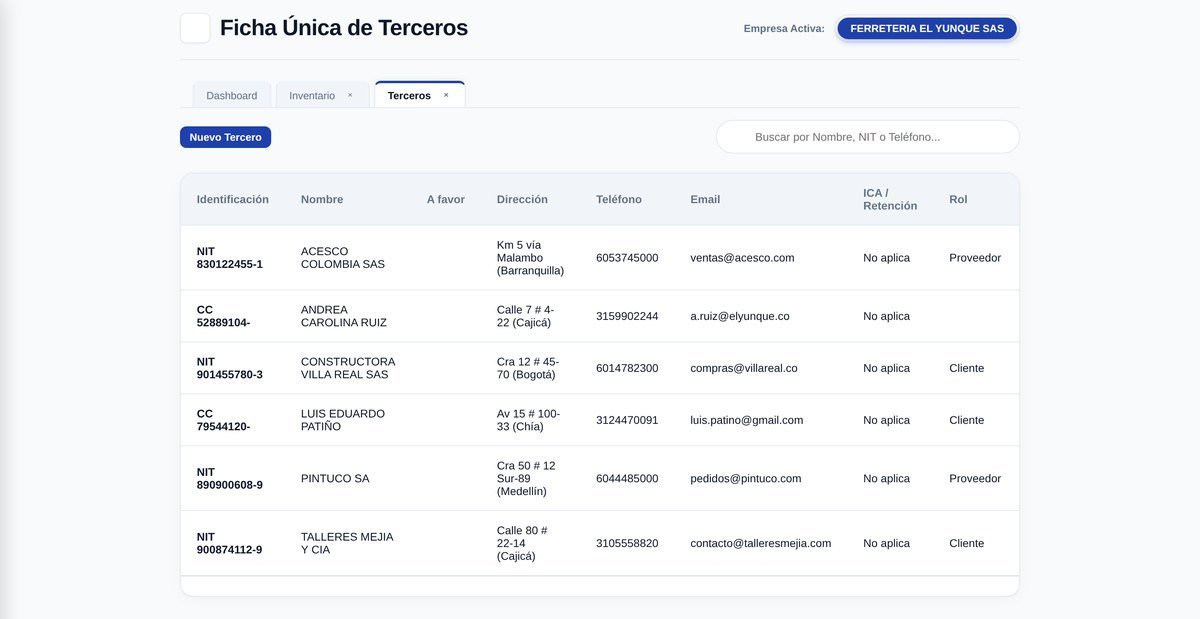Select identification NIT 901455780-3
The image size is (1200, 619).
click(230, 368)
